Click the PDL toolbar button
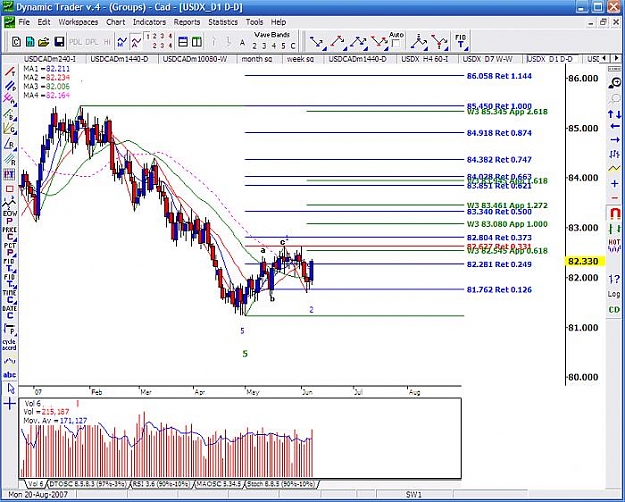625x502 pixels. click(x=75, y=41)
